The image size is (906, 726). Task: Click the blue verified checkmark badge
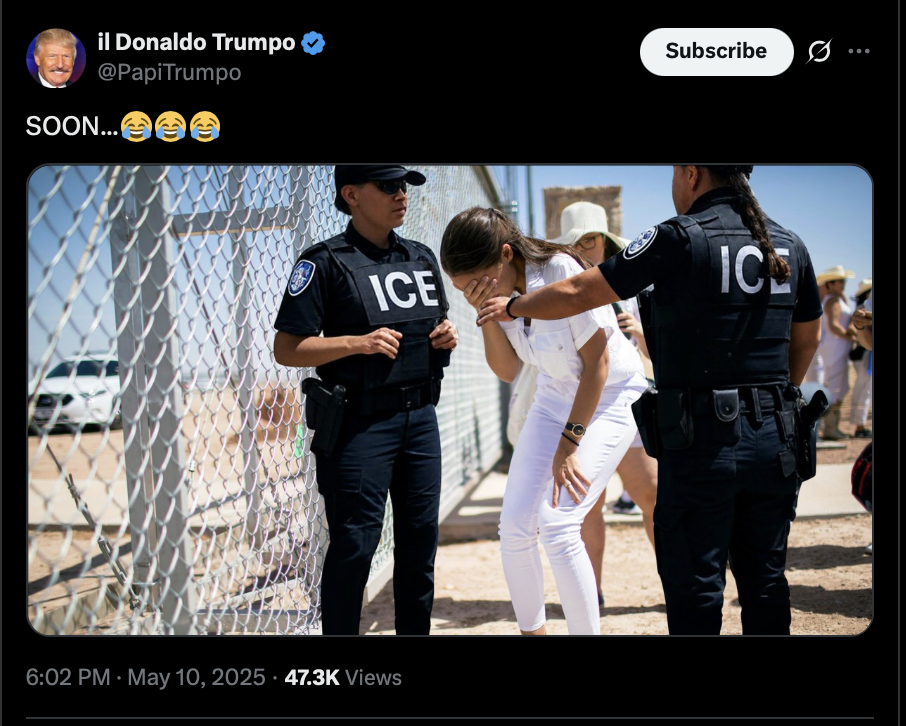point(313,43)
